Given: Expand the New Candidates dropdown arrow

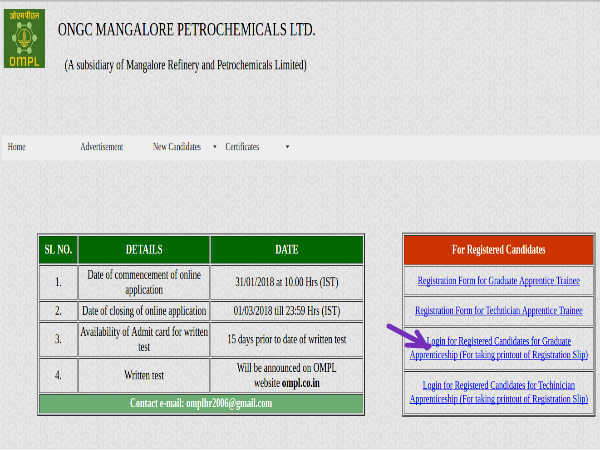Looking at the screenshot, I should (x=215, y=147).
